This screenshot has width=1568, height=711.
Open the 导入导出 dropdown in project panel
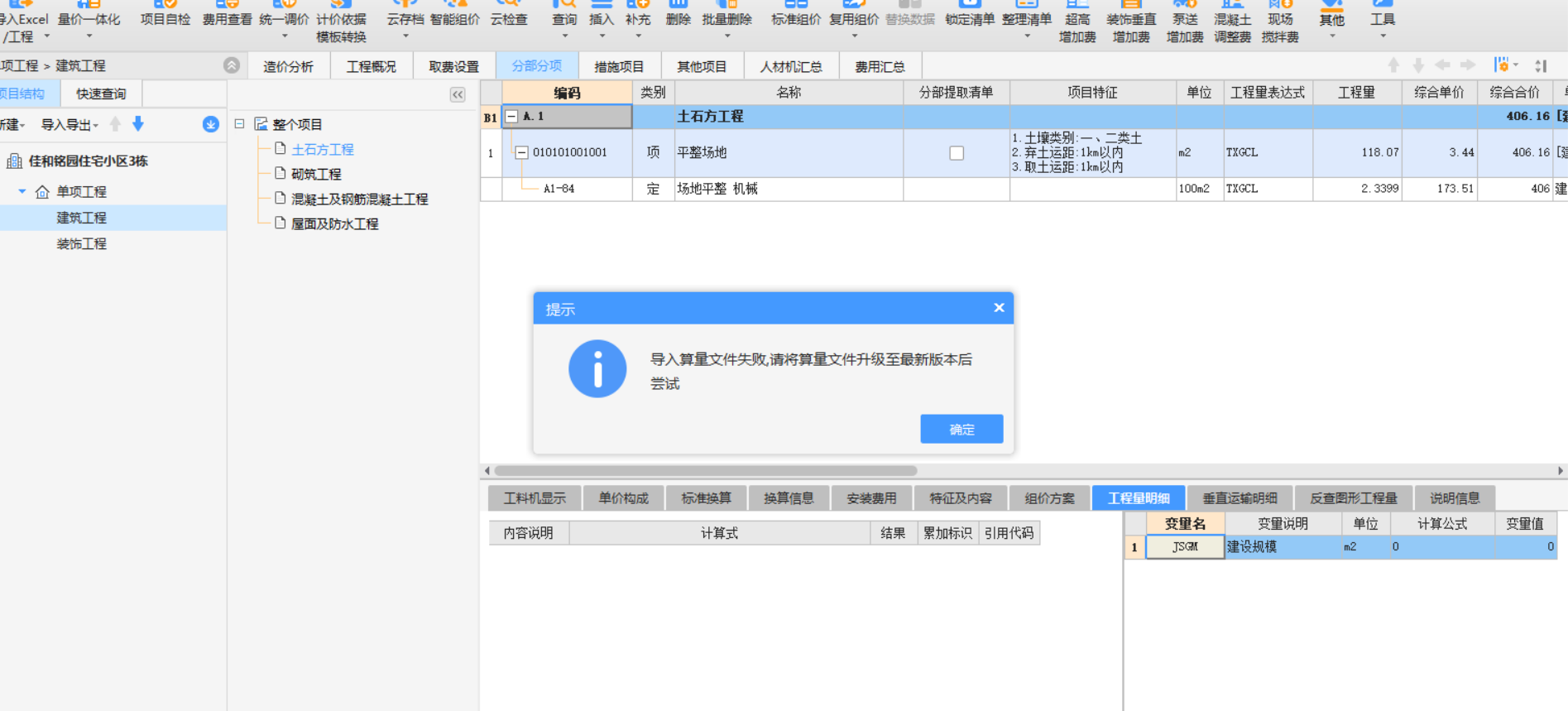click(70, 125)
